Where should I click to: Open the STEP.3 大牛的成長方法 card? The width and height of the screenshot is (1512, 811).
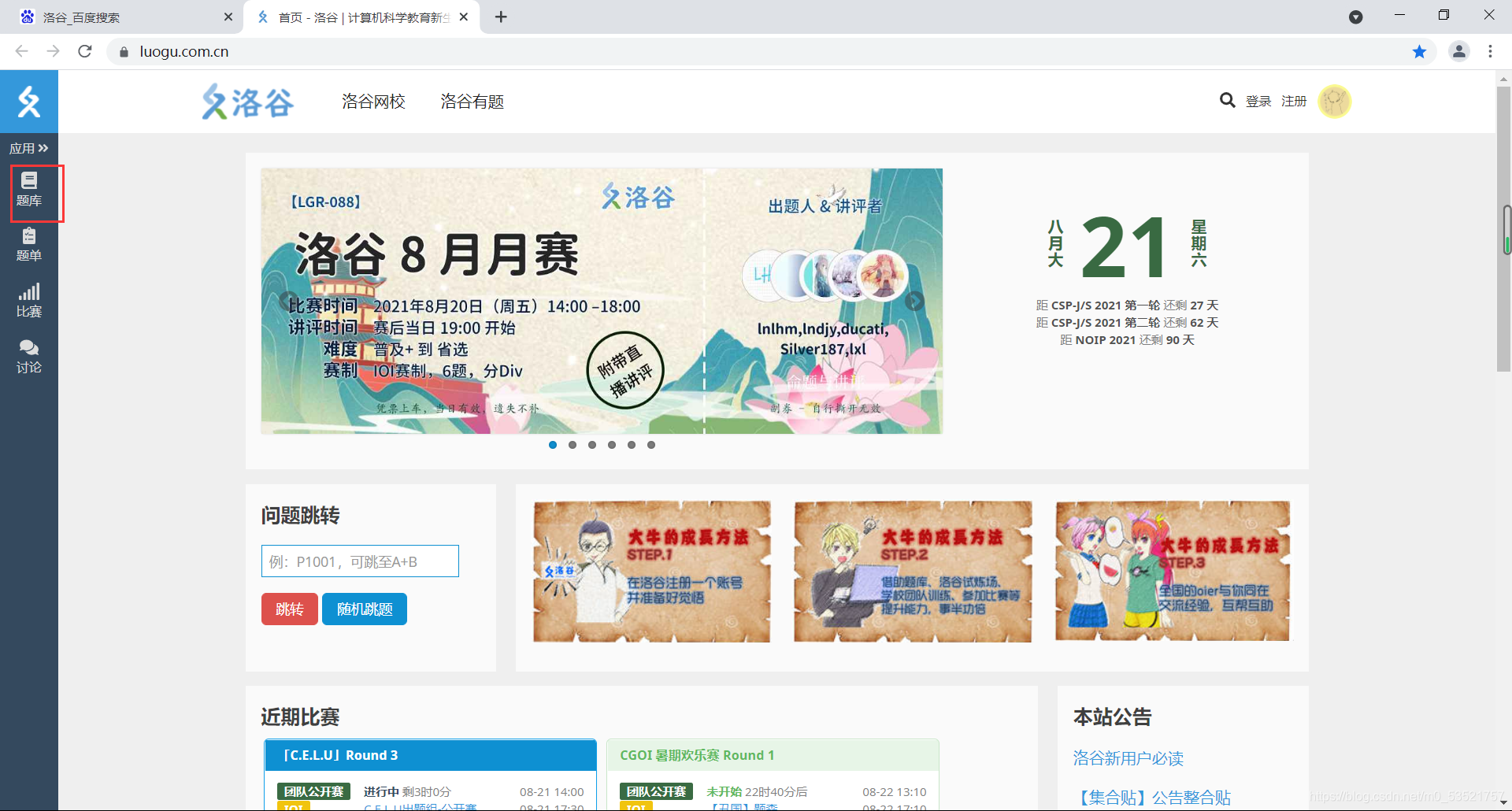click(1173, 572)
